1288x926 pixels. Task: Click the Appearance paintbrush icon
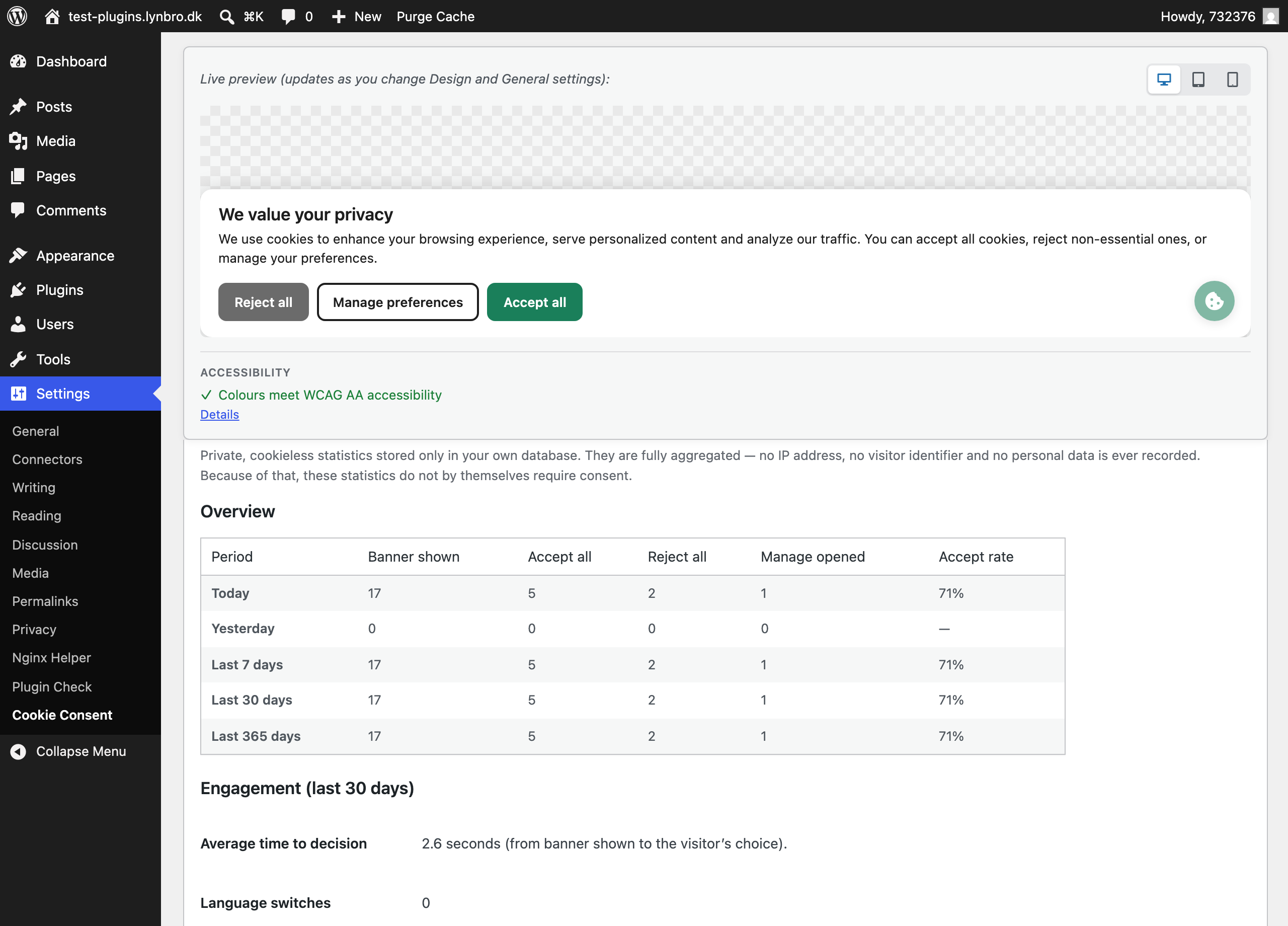[18, 256]
